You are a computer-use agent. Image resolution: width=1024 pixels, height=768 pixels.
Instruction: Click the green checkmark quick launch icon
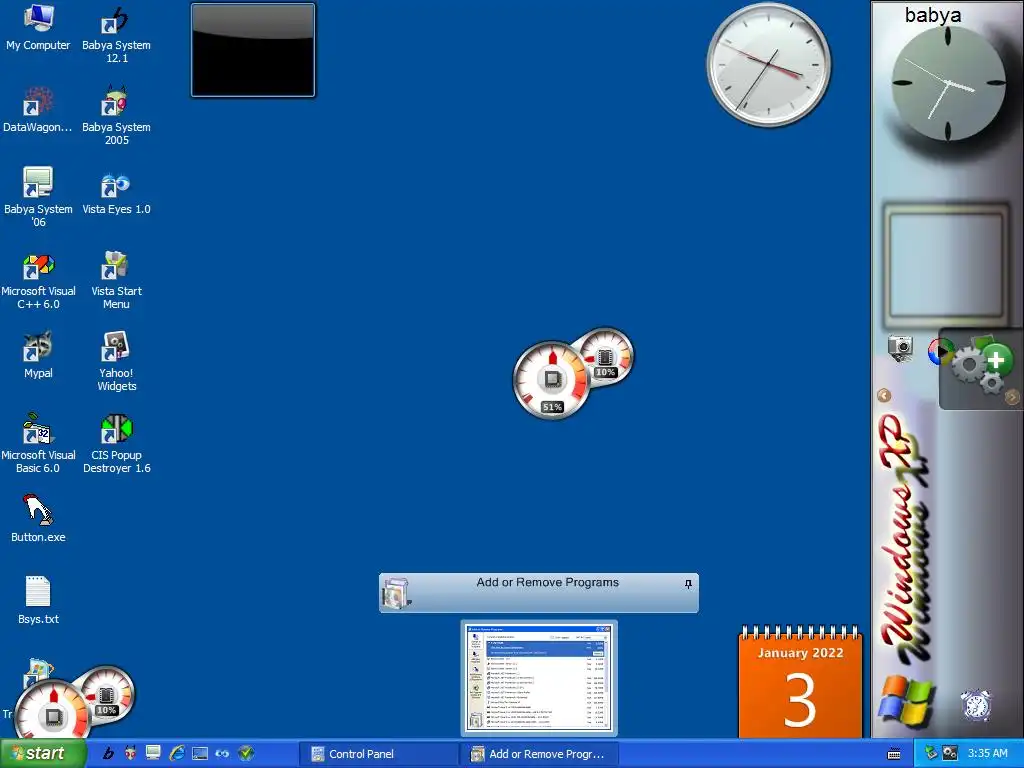(x=246, y=754)
